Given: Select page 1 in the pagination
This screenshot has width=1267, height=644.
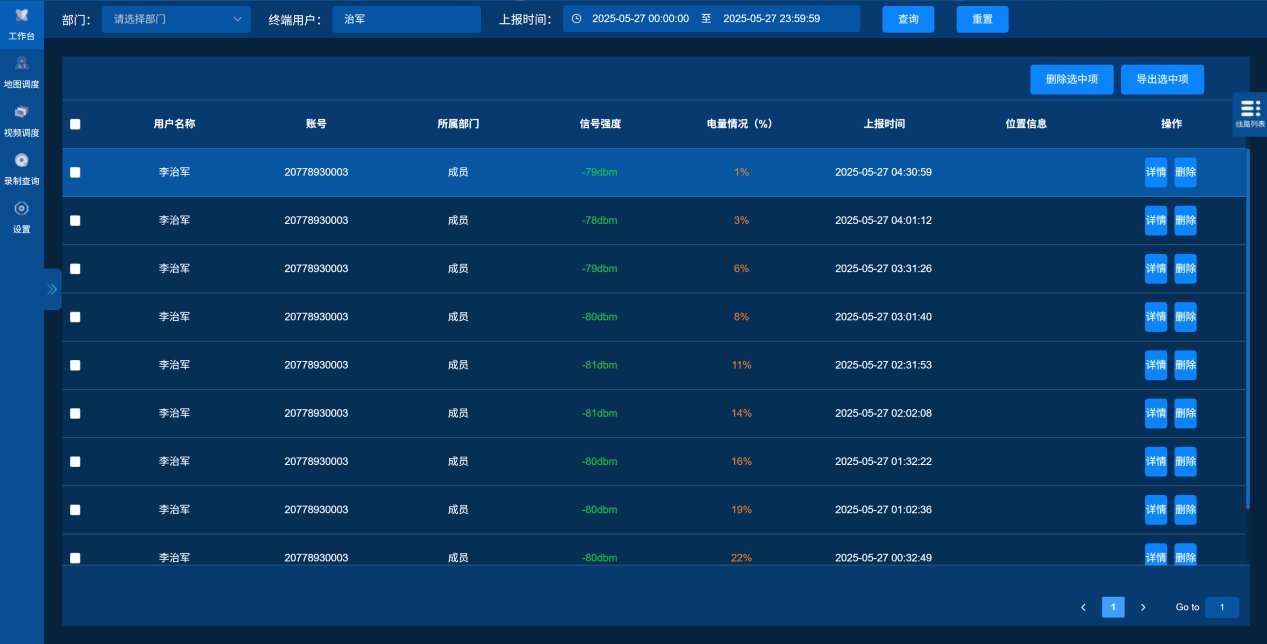Looking at the screenshot, I should pyautogui.click(x=1113, y=607).
